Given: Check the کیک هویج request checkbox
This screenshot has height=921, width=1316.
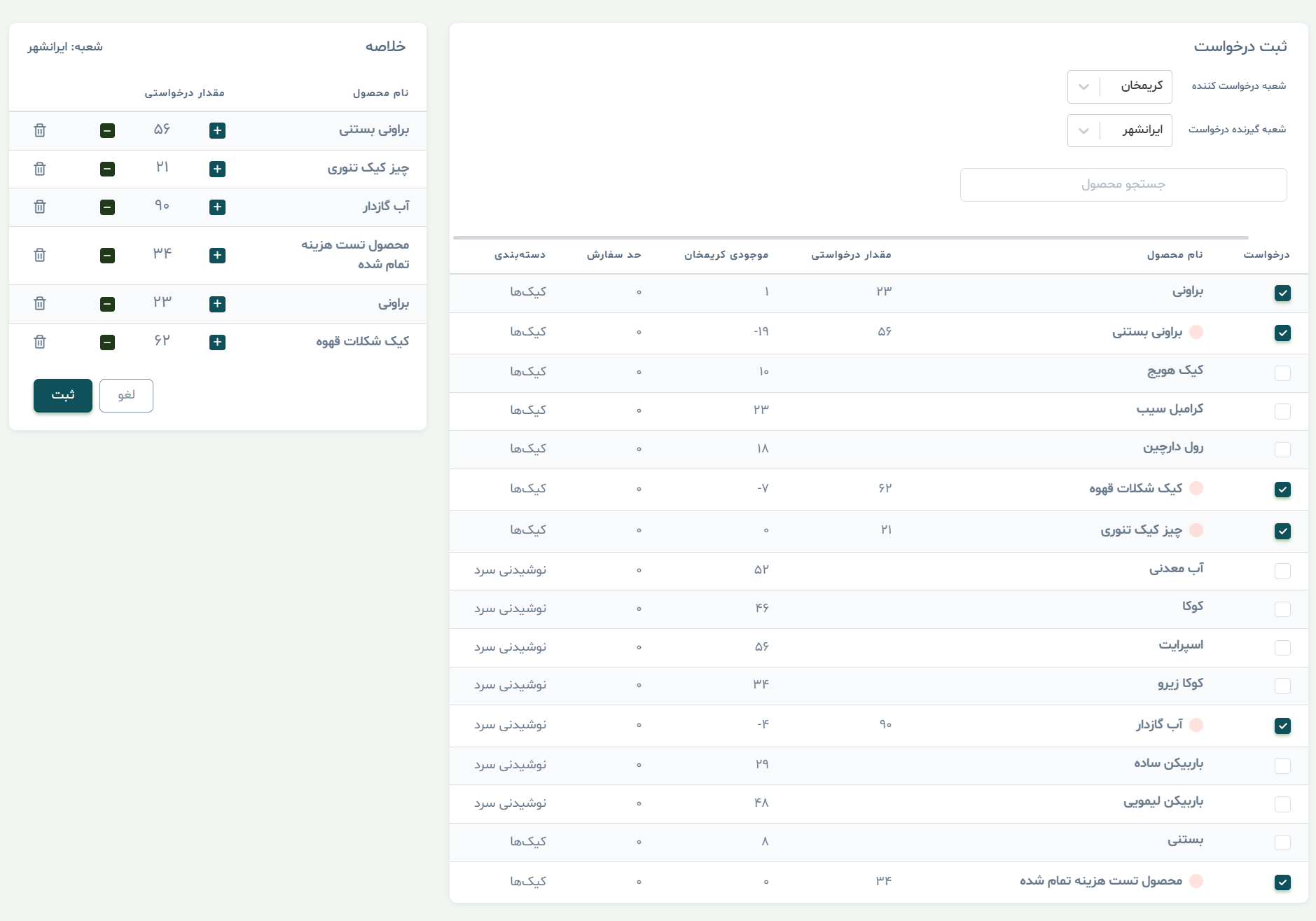Looking at the screenshot, I should pos(1282,373).
